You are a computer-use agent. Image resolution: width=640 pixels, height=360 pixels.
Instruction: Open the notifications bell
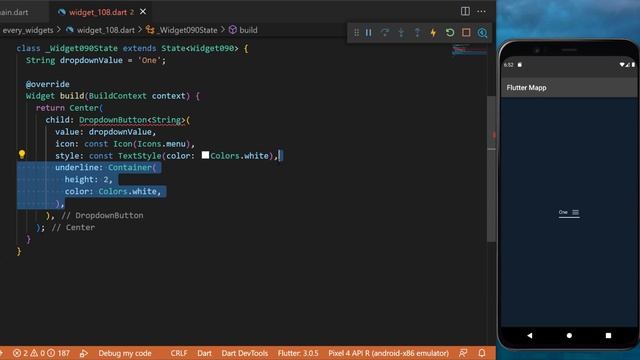pyautogui.click(x=482, y=353)
